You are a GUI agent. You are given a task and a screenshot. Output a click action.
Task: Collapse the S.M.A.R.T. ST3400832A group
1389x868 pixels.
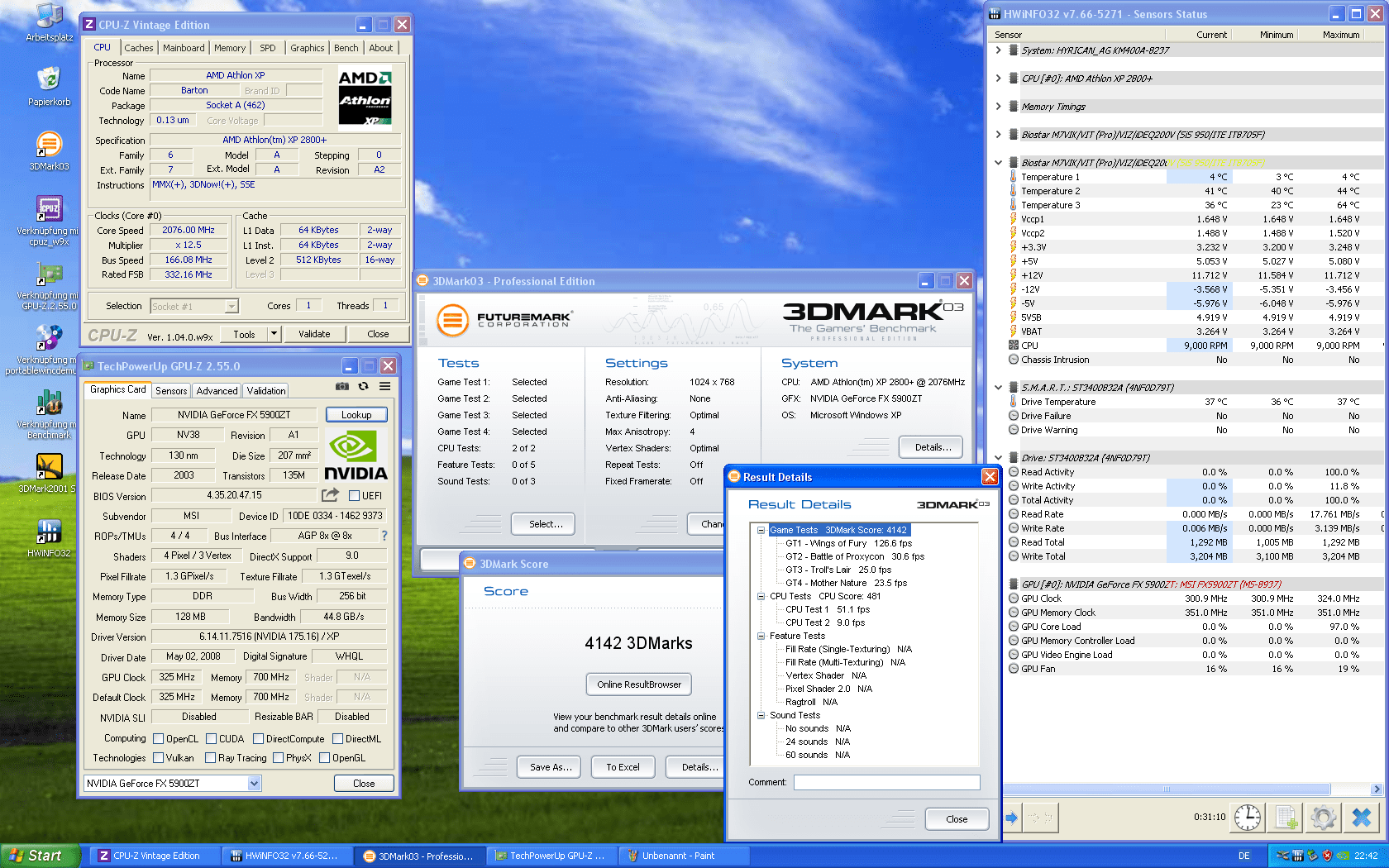pos(998,388)
